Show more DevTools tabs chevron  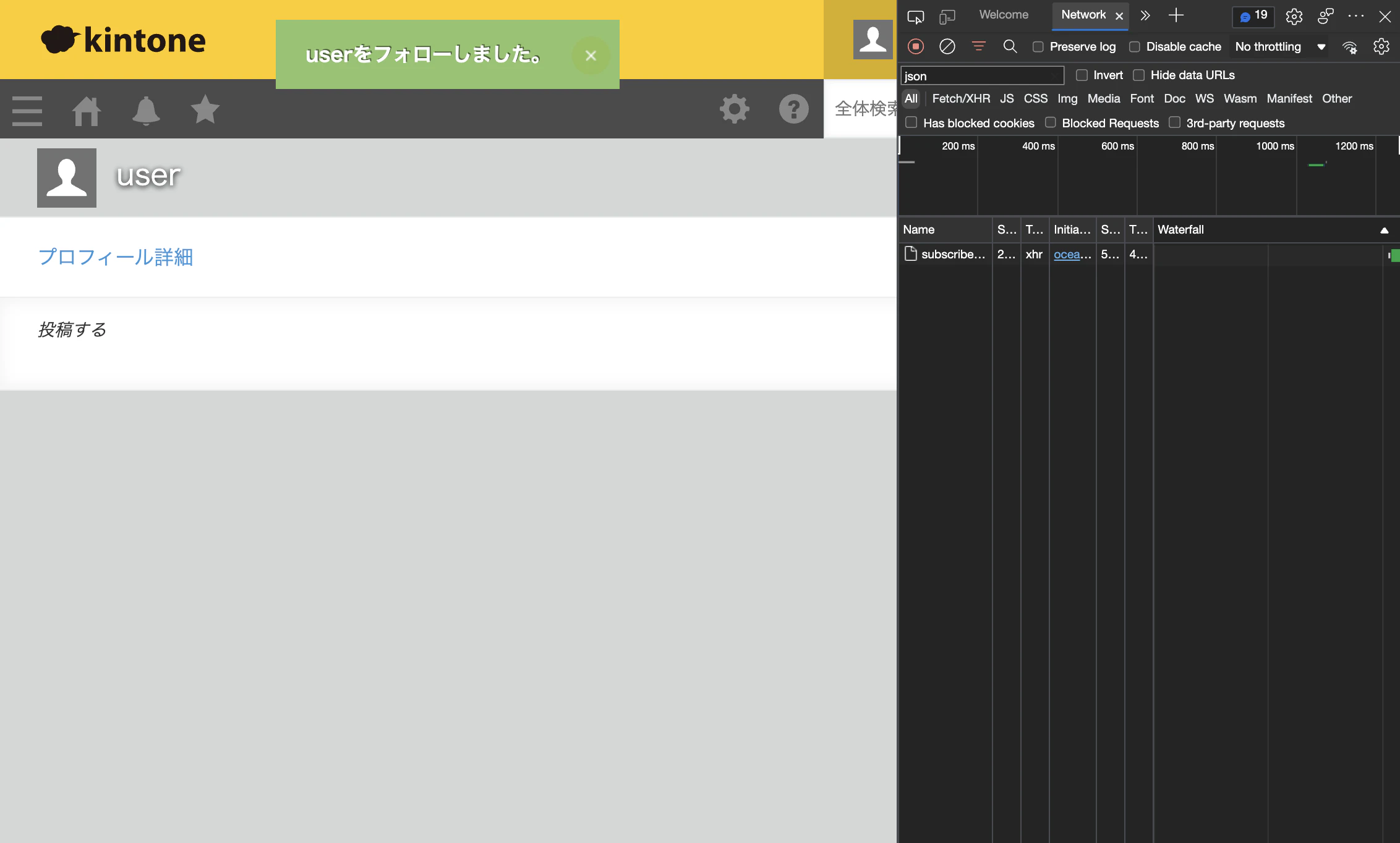coord(1145,15)
